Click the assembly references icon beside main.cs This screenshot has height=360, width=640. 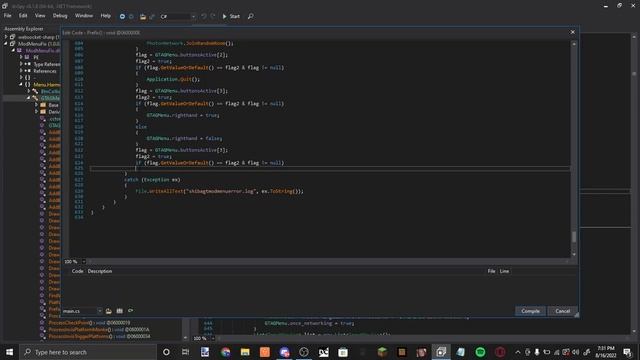(x=120, y=311)
